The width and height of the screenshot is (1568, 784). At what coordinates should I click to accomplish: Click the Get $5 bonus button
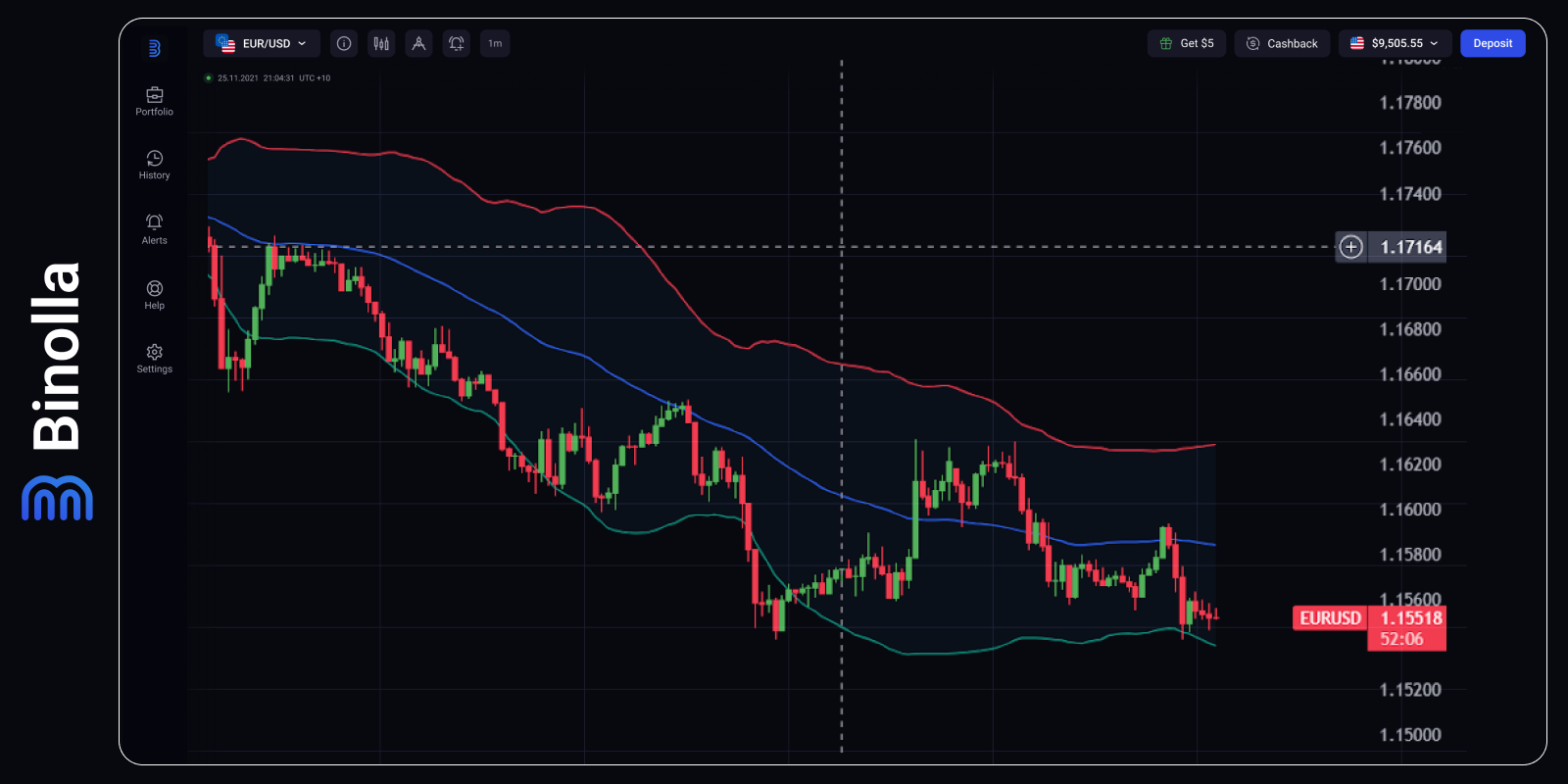[1186, 43]
